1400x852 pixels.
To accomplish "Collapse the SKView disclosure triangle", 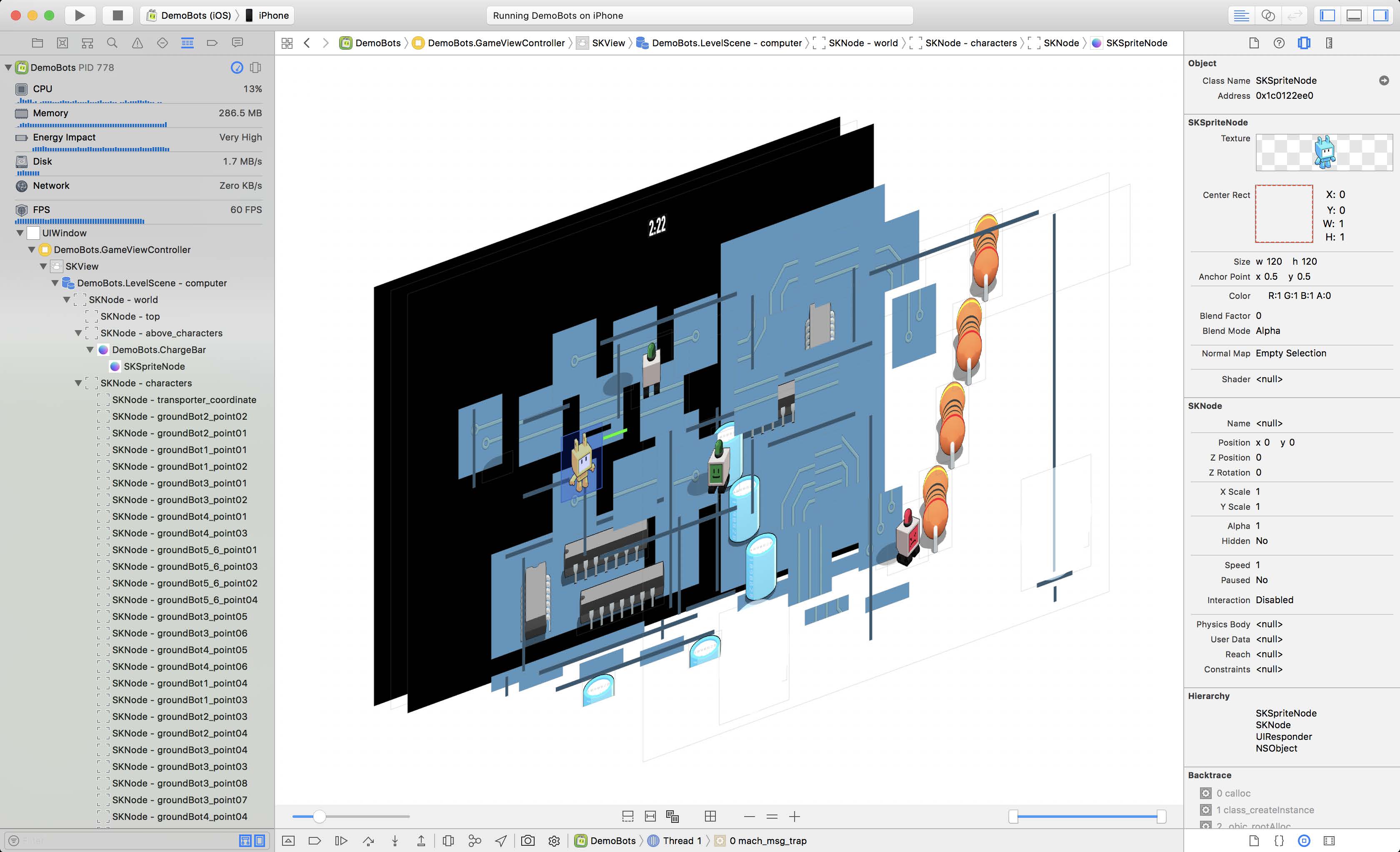I will click(x=43, y=266).
